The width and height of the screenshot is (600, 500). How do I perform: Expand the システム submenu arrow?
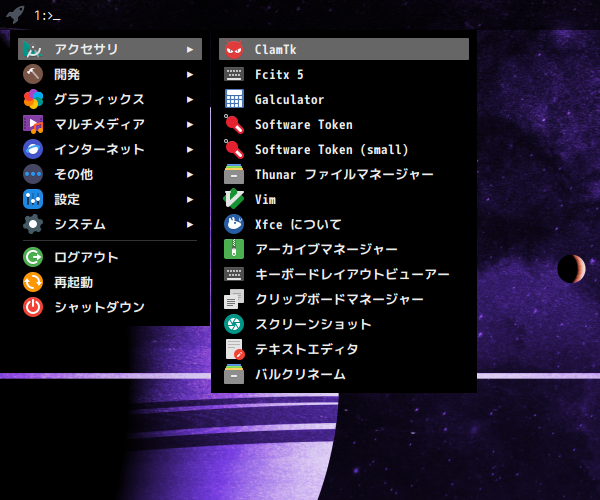(x=190, y=225)
